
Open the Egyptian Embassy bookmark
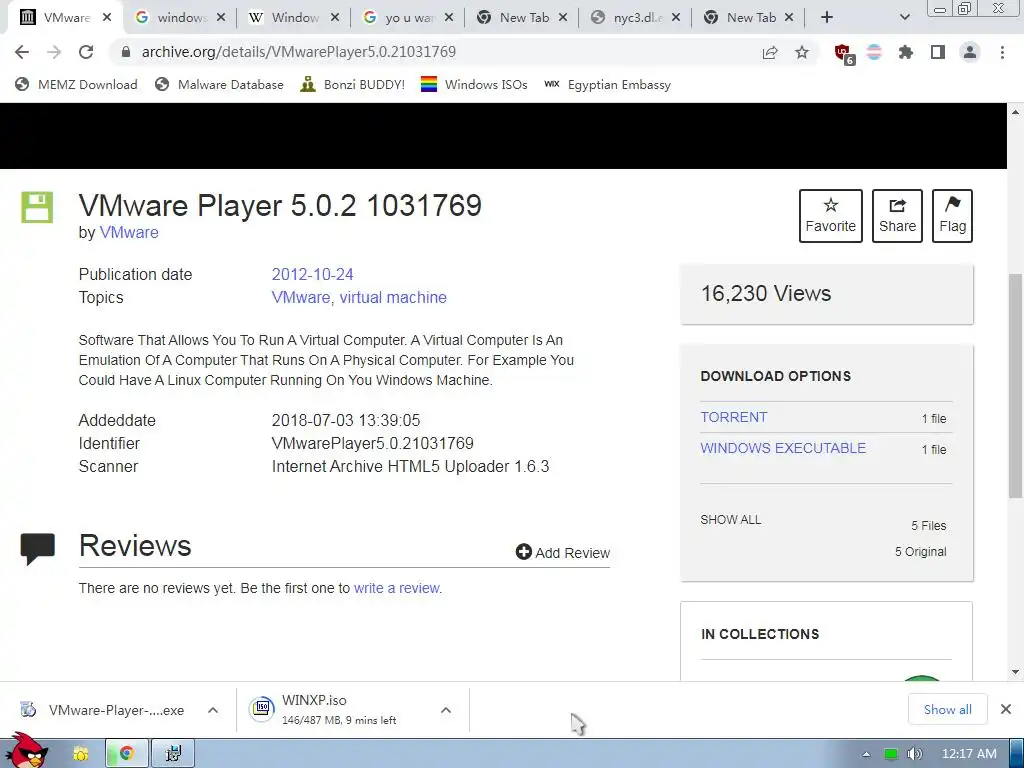pos(607,84)
